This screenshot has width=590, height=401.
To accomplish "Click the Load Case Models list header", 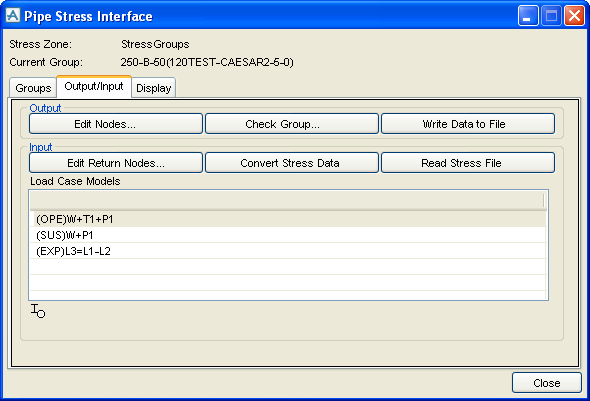I will 288,200.
